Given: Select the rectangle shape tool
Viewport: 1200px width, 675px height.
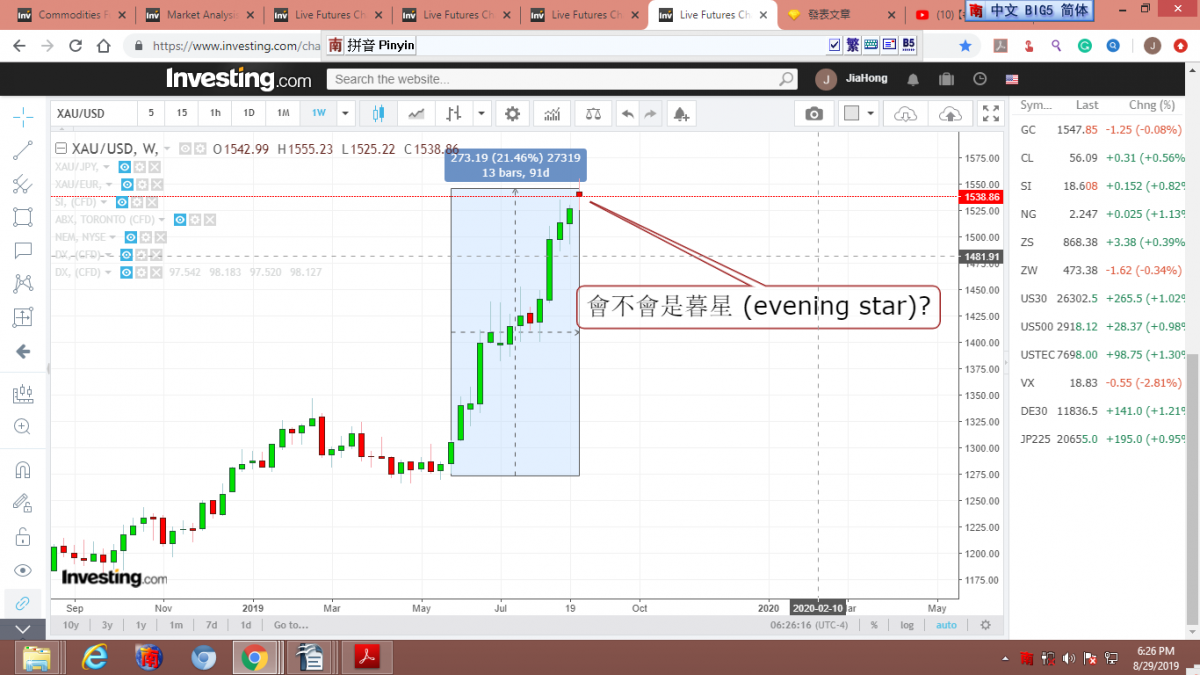Looking at the screenshot, I should pos(23,217).
